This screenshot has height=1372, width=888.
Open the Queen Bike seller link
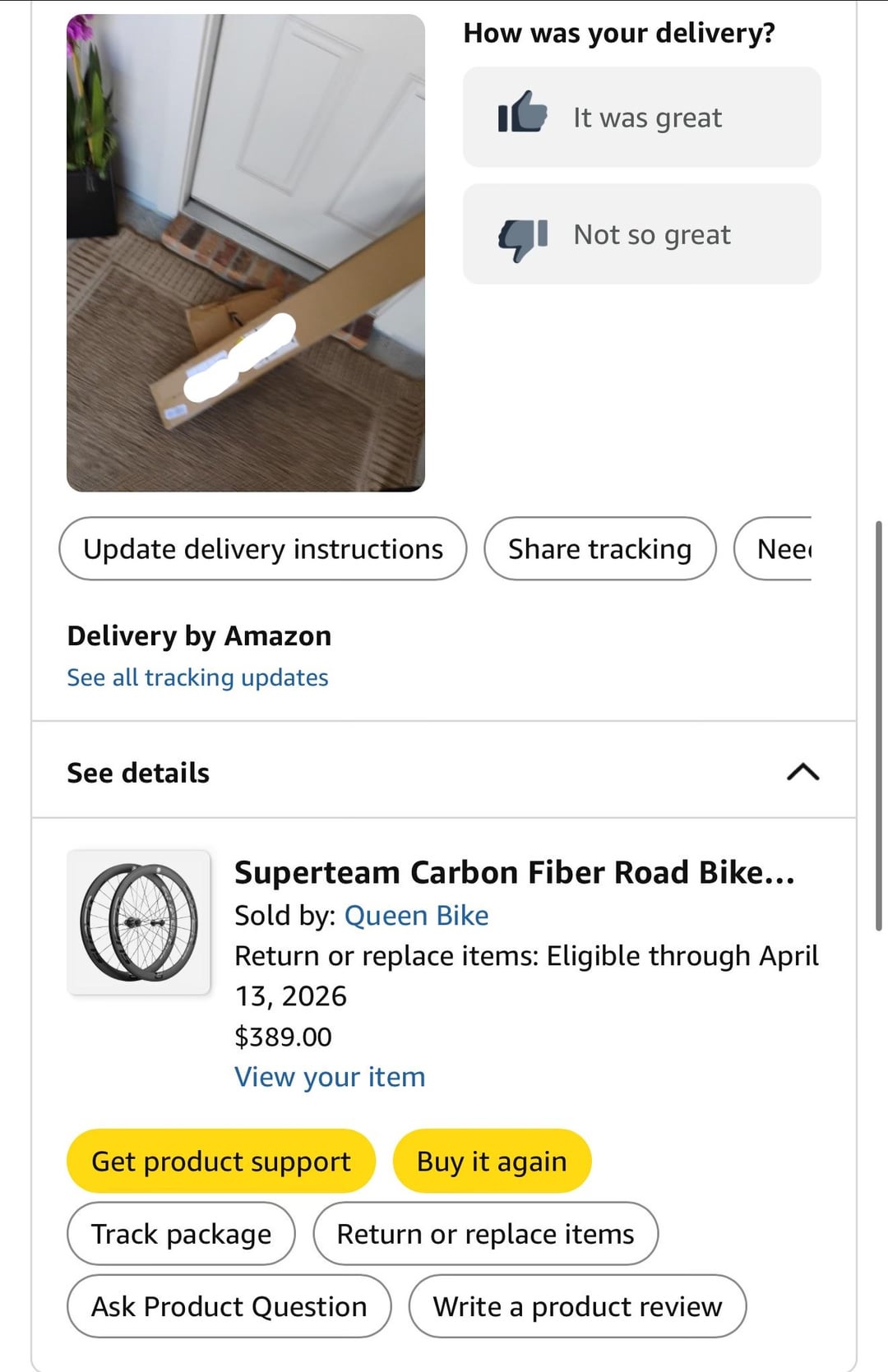(416, 915)
